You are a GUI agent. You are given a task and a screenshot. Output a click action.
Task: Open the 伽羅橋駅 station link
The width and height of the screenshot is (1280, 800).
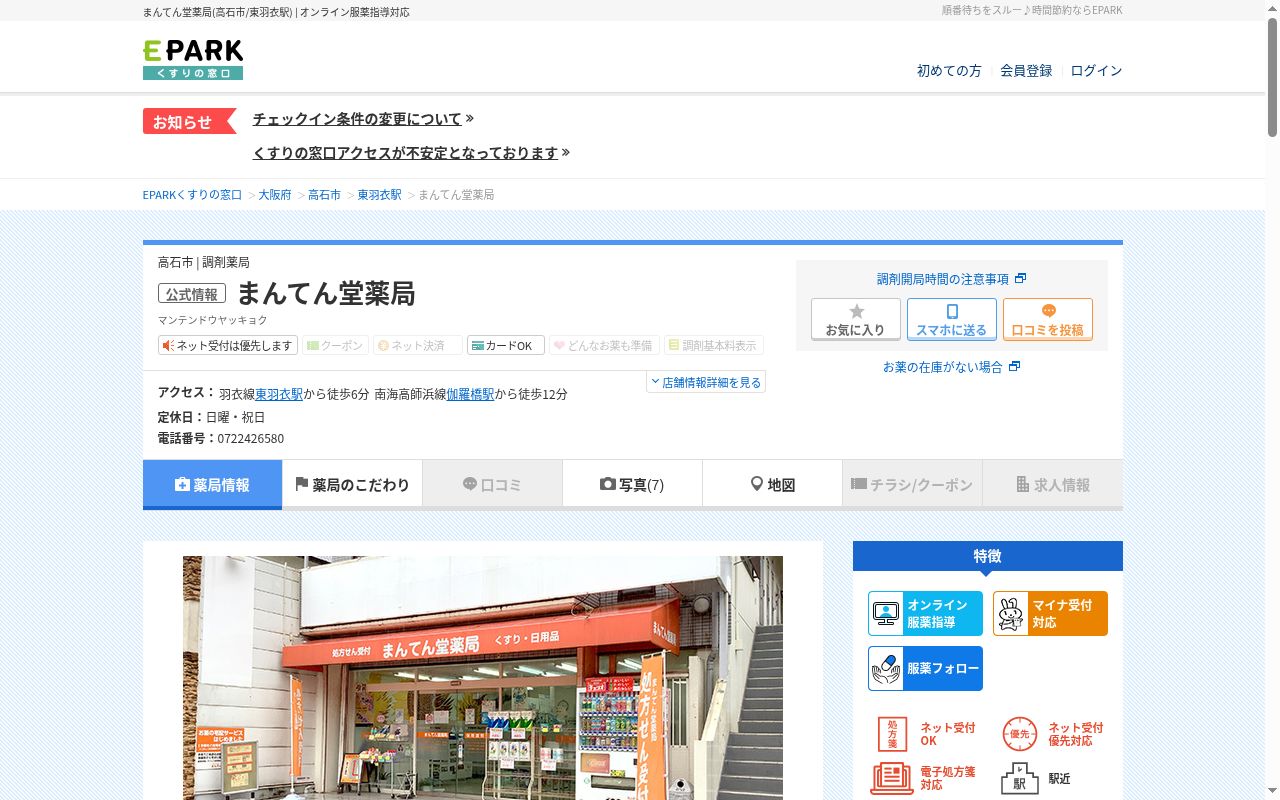pos(470,394)
